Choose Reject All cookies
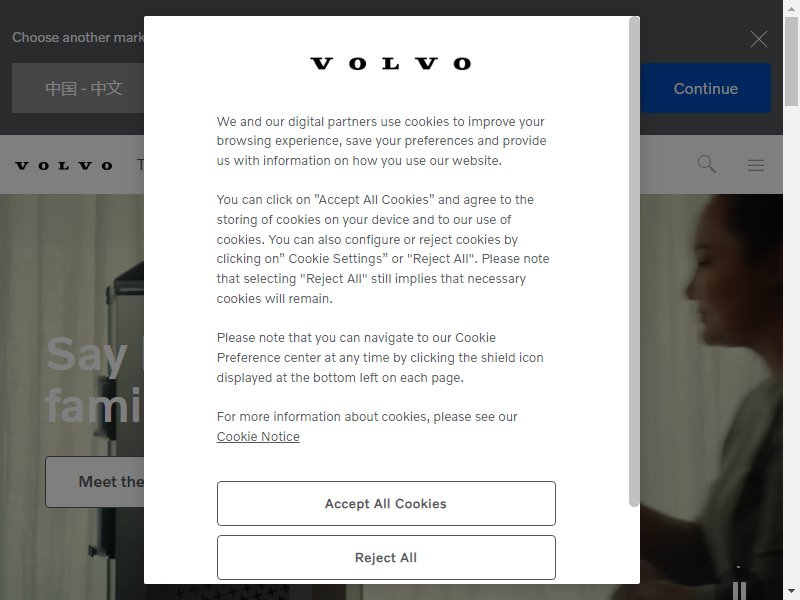The image size is (800, 600). point(386,558)
